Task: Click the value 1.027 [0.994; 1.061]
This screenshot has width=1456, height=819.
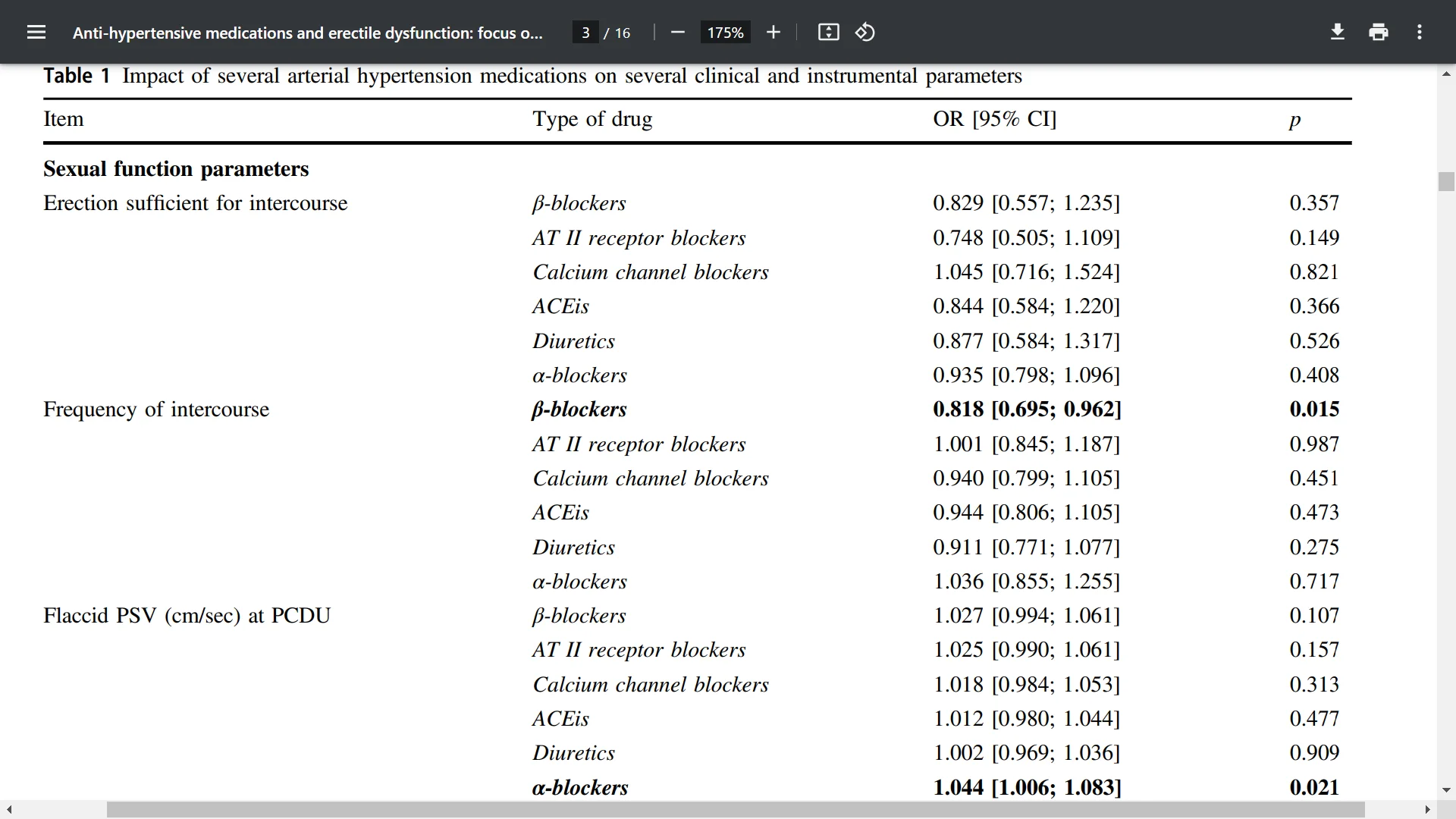Action: 1026,615
